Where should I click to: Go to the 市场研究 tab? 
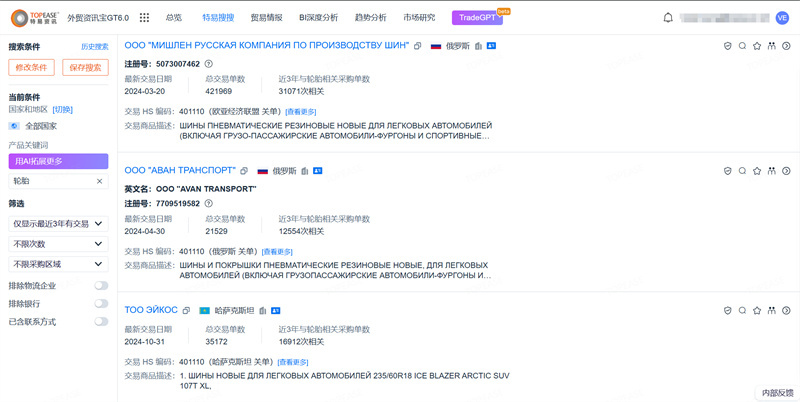tap(419, 18)
